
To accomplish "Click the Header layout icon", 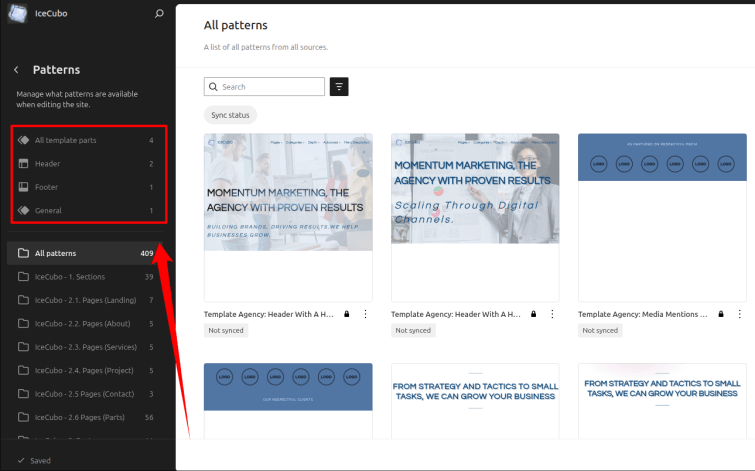I will click(x=23, y=164).
